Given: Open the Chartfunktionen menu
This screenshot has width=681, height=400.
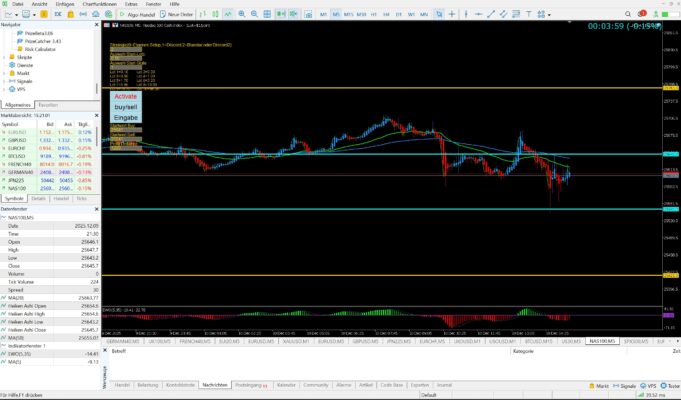Looking at the screenshot, I should click(99, 4).
